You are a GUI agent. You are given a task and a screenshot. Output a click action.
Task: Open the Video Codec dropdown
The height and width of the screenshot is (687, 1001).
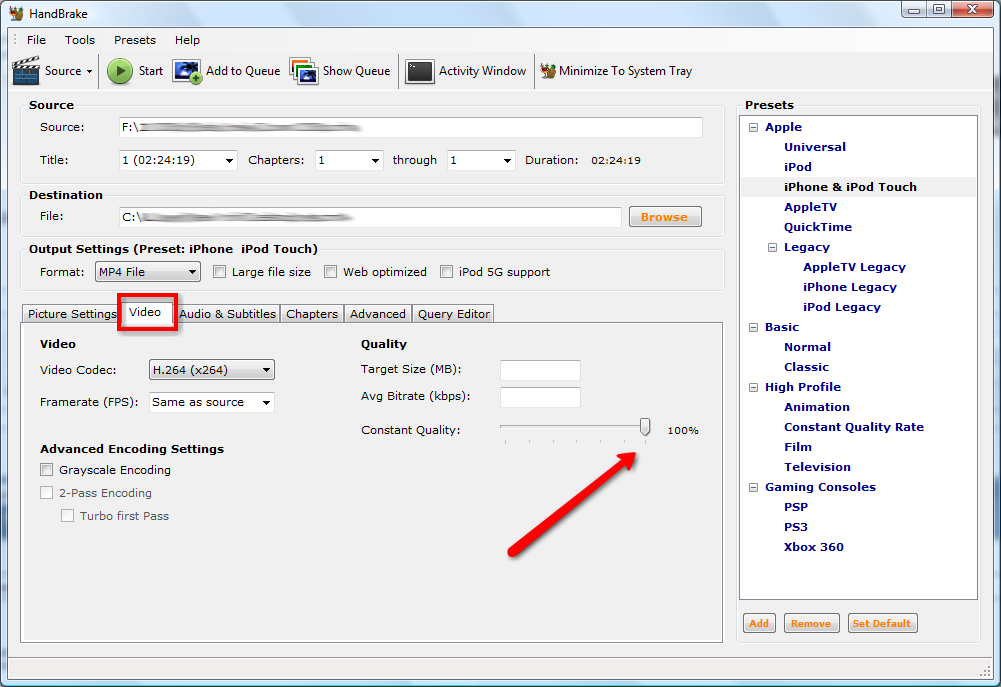coord(212,370)
